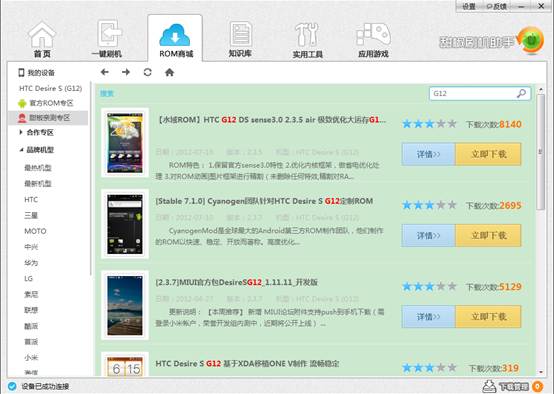Select 索尼 in the brand list

pyautogui.click(x=31, y=294)
